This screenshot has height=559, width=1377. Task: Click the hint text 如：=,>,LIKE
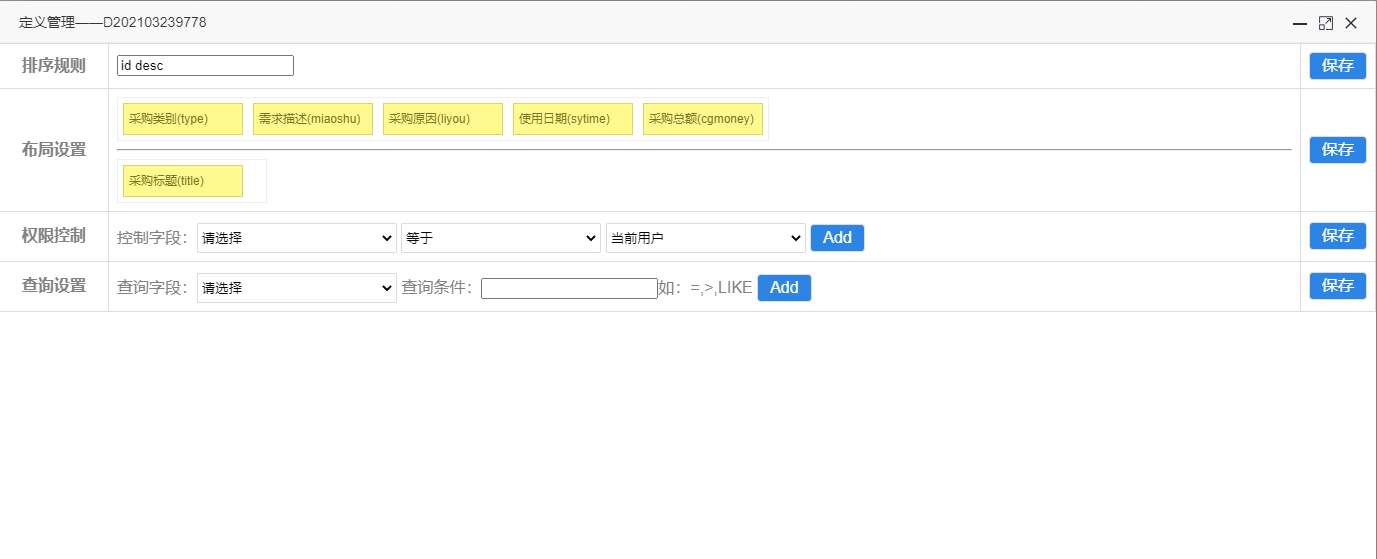705,288
